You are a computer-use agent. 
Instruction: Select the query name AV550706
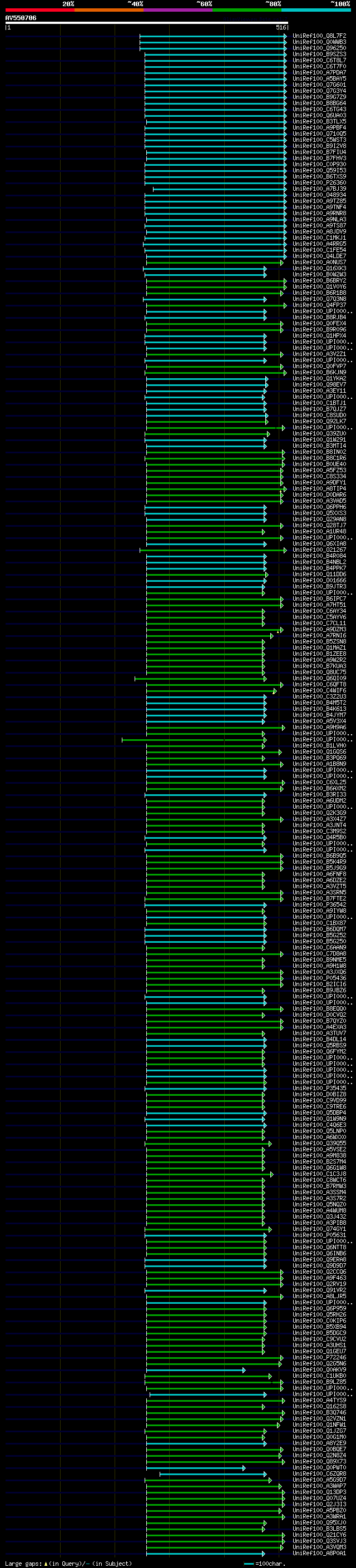(x=21, y=18)
